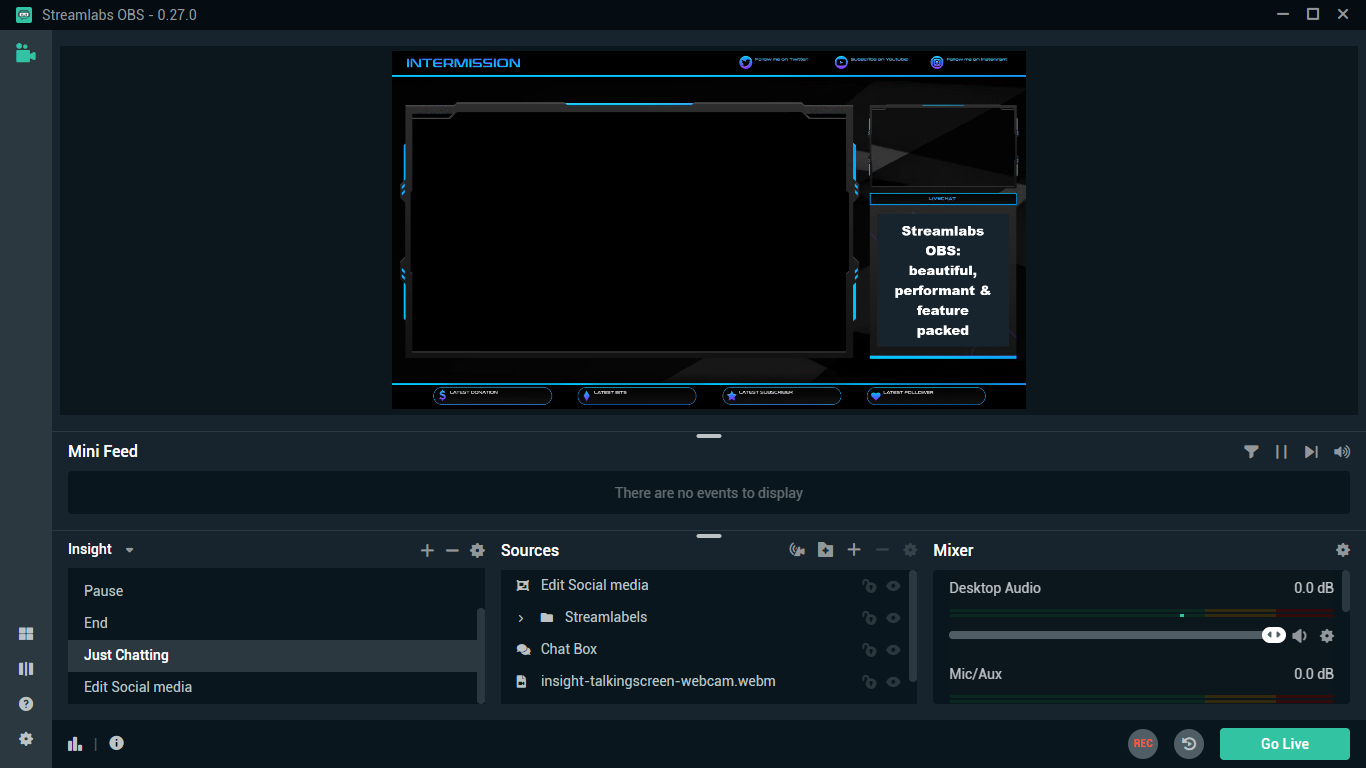
Task: Click the "Mini Feed" heading
Action: click(103, 451)
